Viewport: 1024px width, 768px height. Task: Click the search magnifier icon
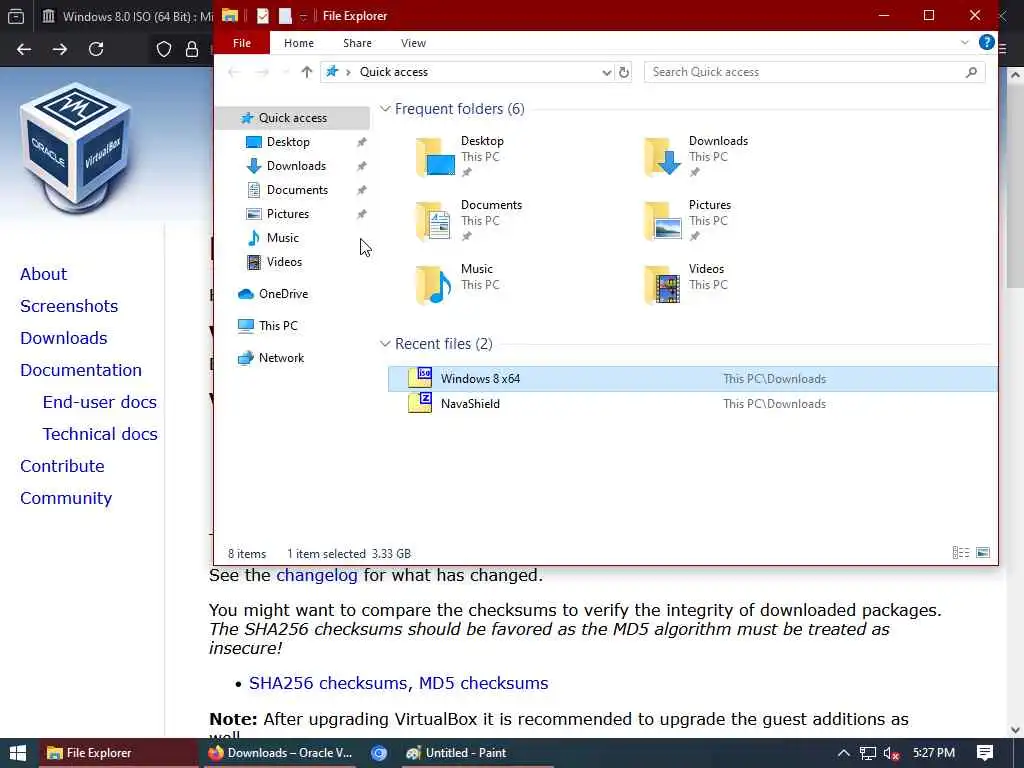pyautogui.click(x=971, y=72)
